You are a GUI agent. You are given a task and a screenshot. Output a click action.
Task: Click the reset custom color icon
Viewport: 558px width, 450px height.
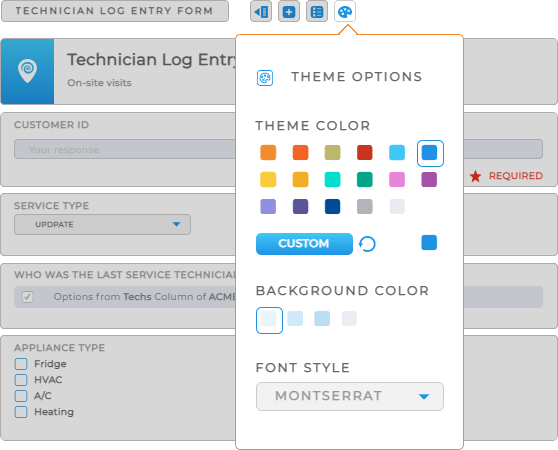click(x=367, y=244)
